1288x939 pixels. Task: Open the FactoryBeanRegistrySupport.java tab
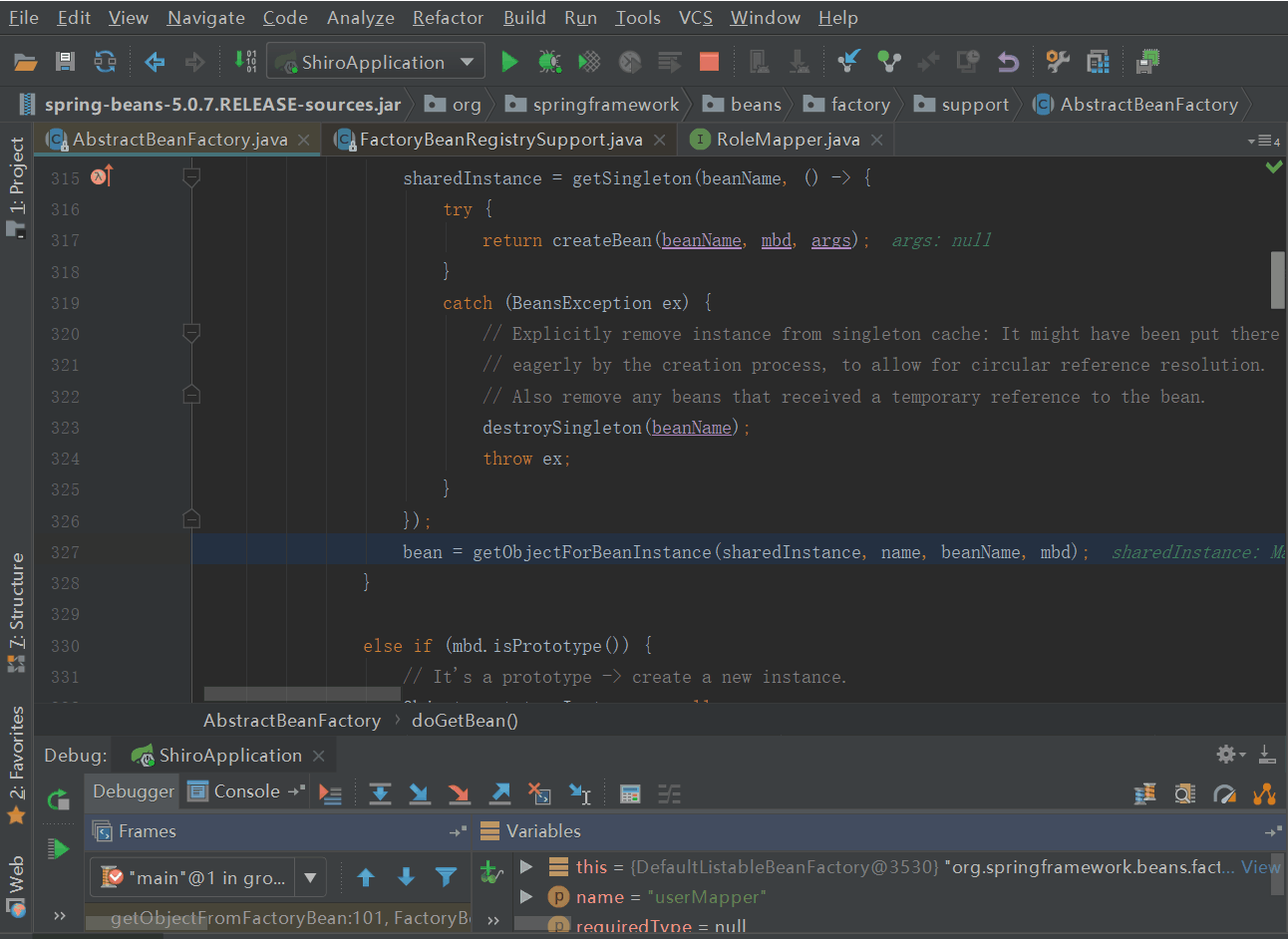(x=500, y=140)
